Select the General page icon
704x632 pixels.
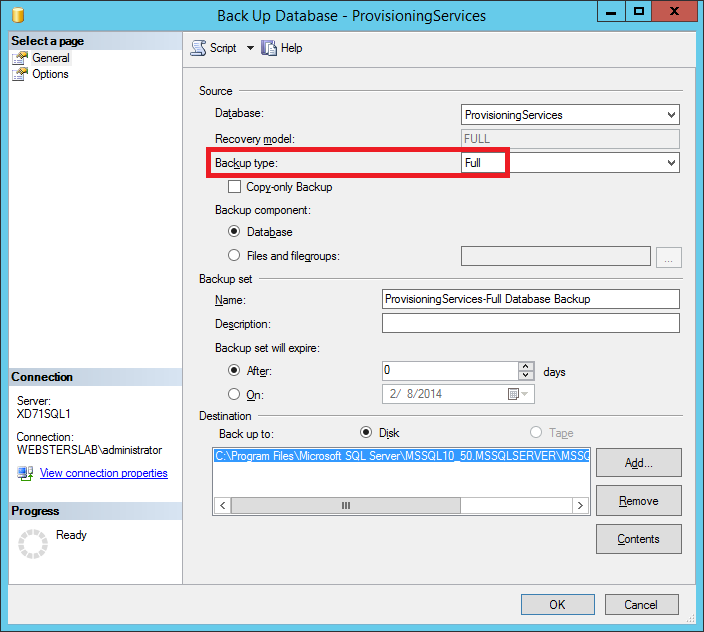point(20,58)
